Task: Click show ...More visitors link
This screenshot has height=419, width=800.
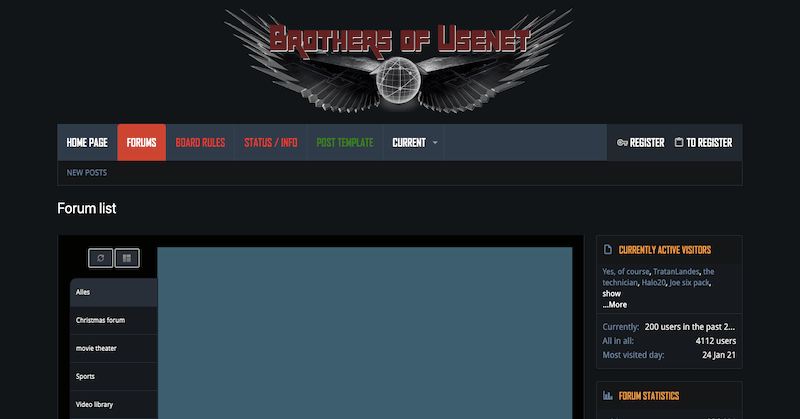Action: [614, 299]
